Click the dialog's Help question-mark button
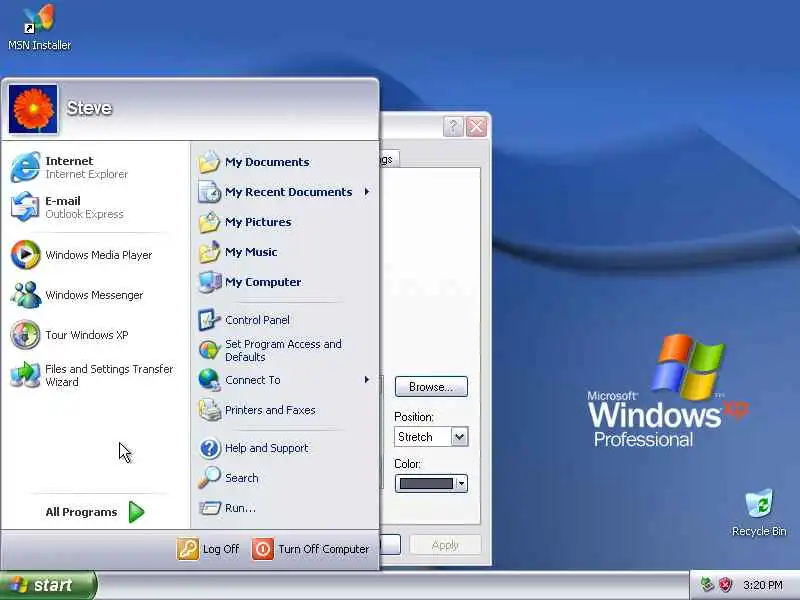This screenshot has width=800, height=600. [x=453, y=127]
